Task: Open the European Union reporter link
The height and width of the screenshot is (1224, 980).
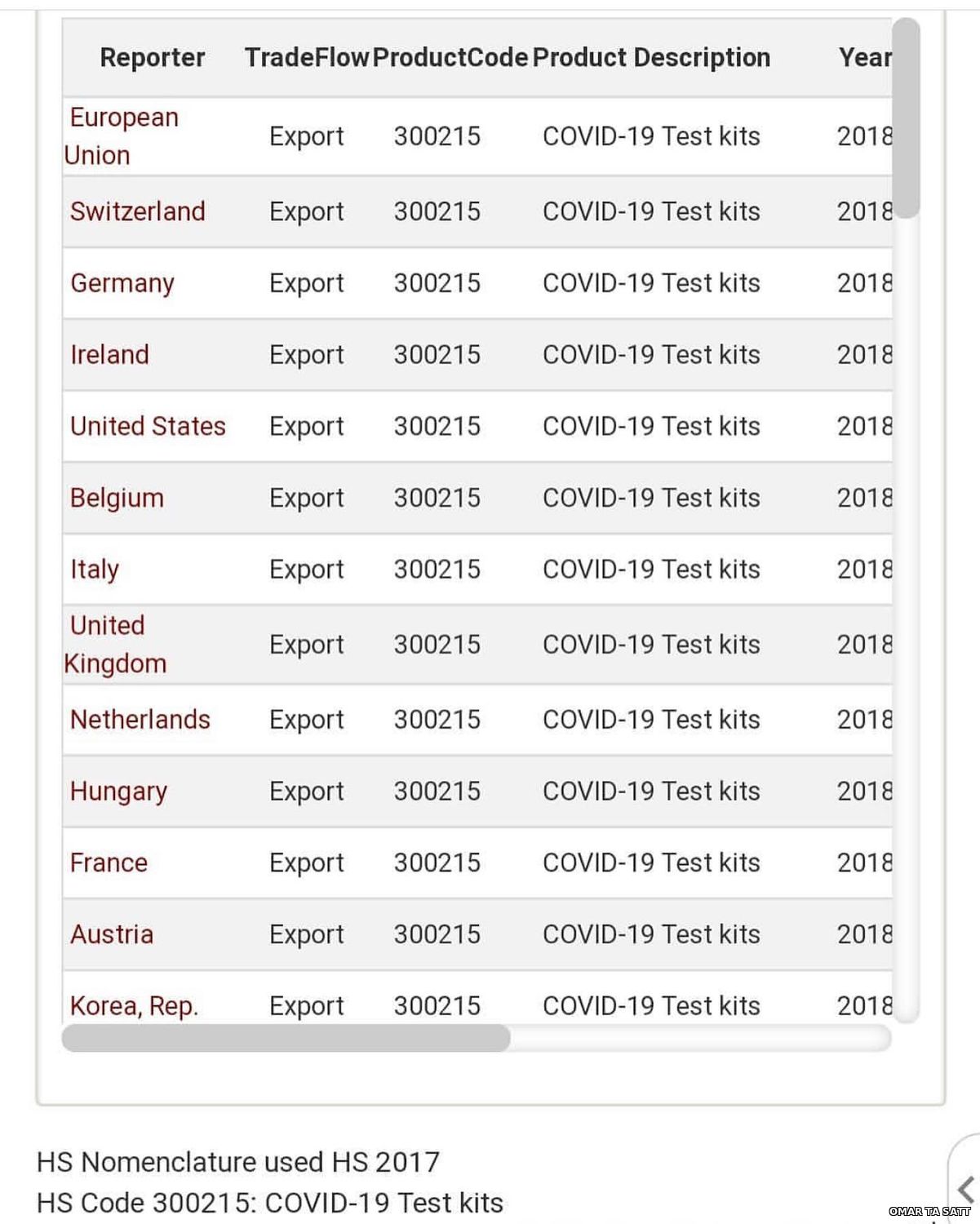Action: point(122,136)
